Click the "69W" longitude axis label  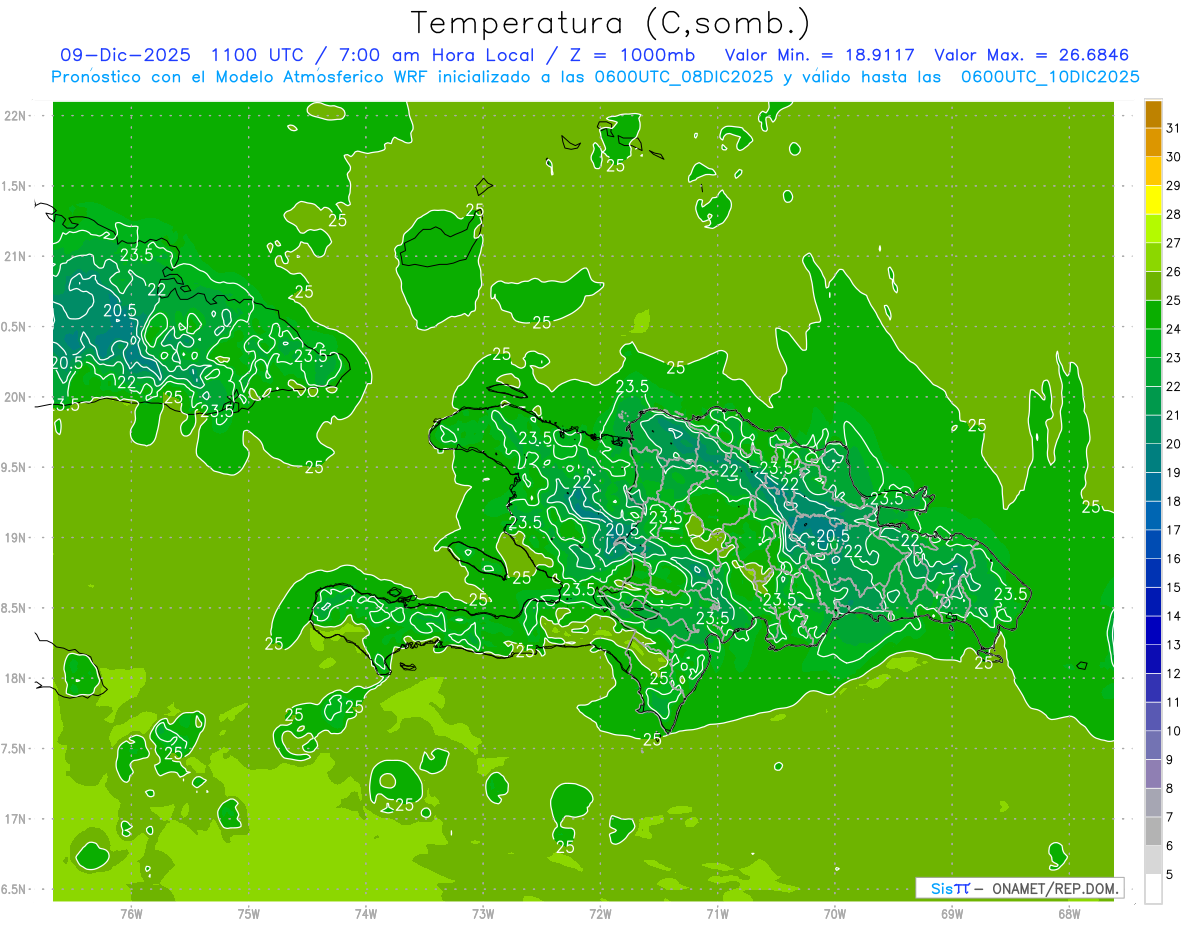click(x=952, y=913)
